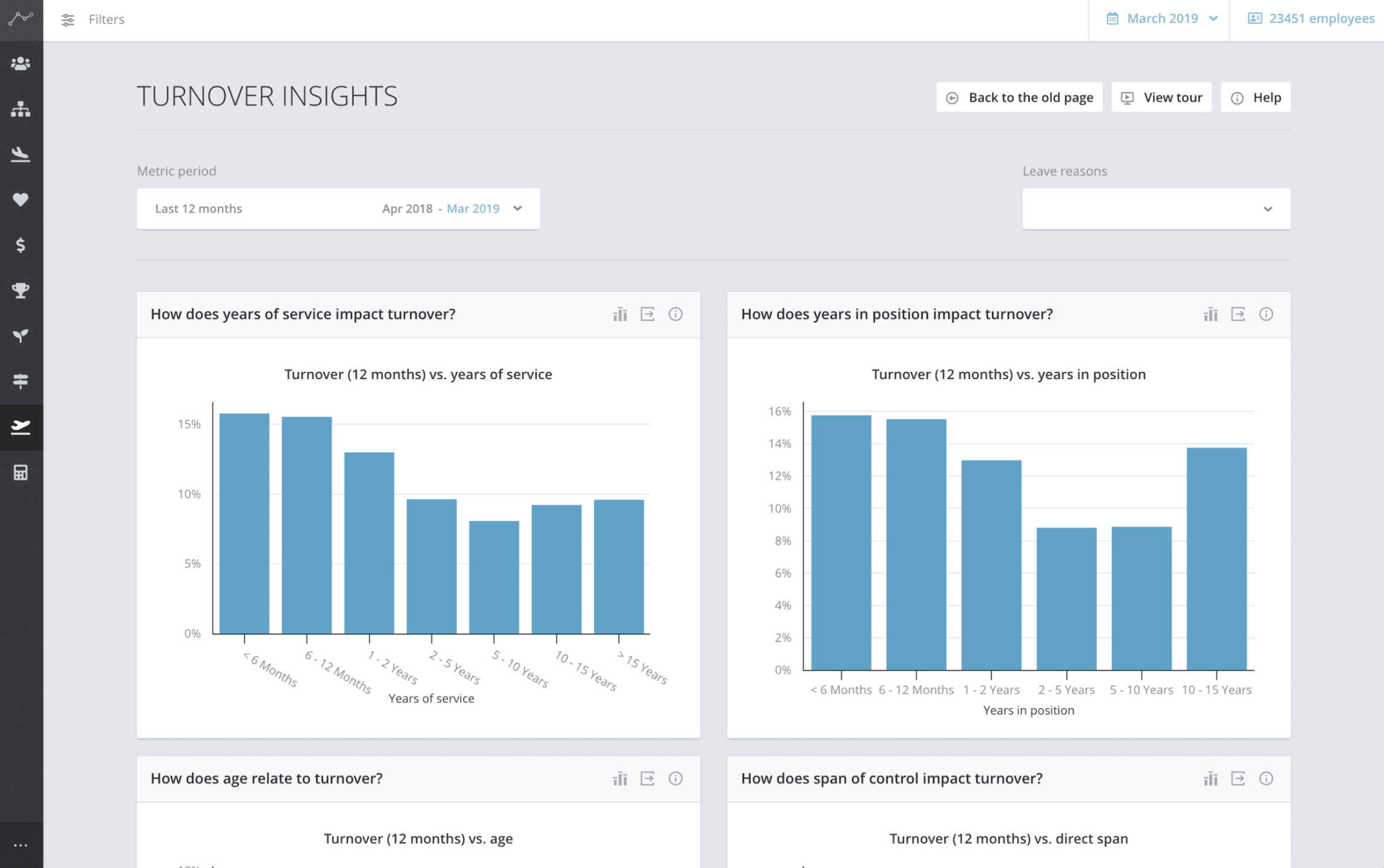Show info for the span of control chart
1384x868 pixels.
click(1266, 778)
